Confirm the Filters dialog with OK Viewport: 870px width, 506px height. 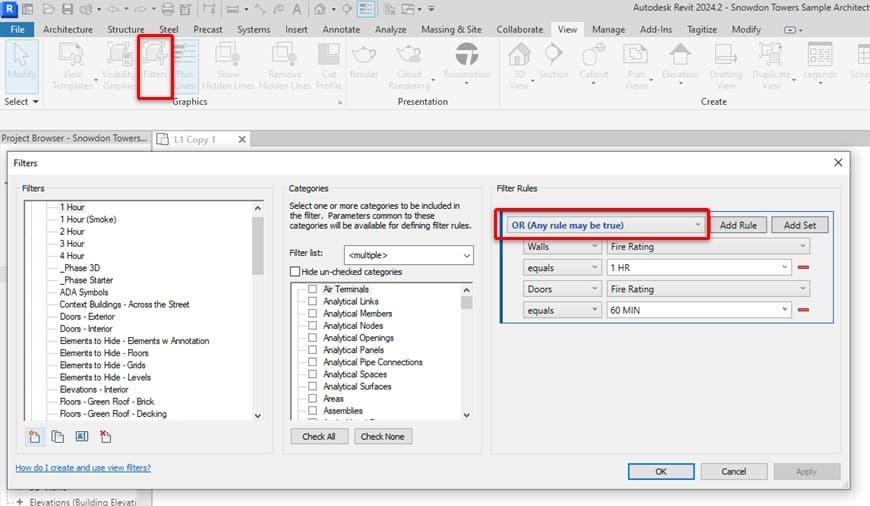point(661,472)
